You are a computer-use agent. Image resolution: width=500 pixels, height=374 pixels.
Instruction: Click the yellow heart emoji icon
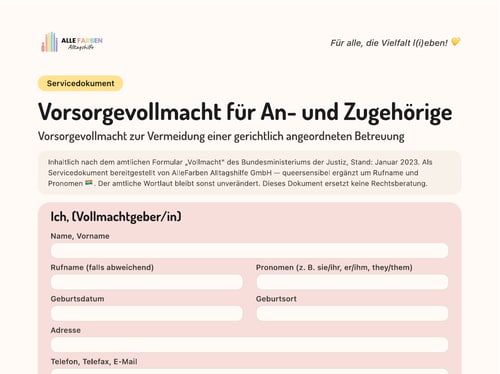[x=455, y=42]
